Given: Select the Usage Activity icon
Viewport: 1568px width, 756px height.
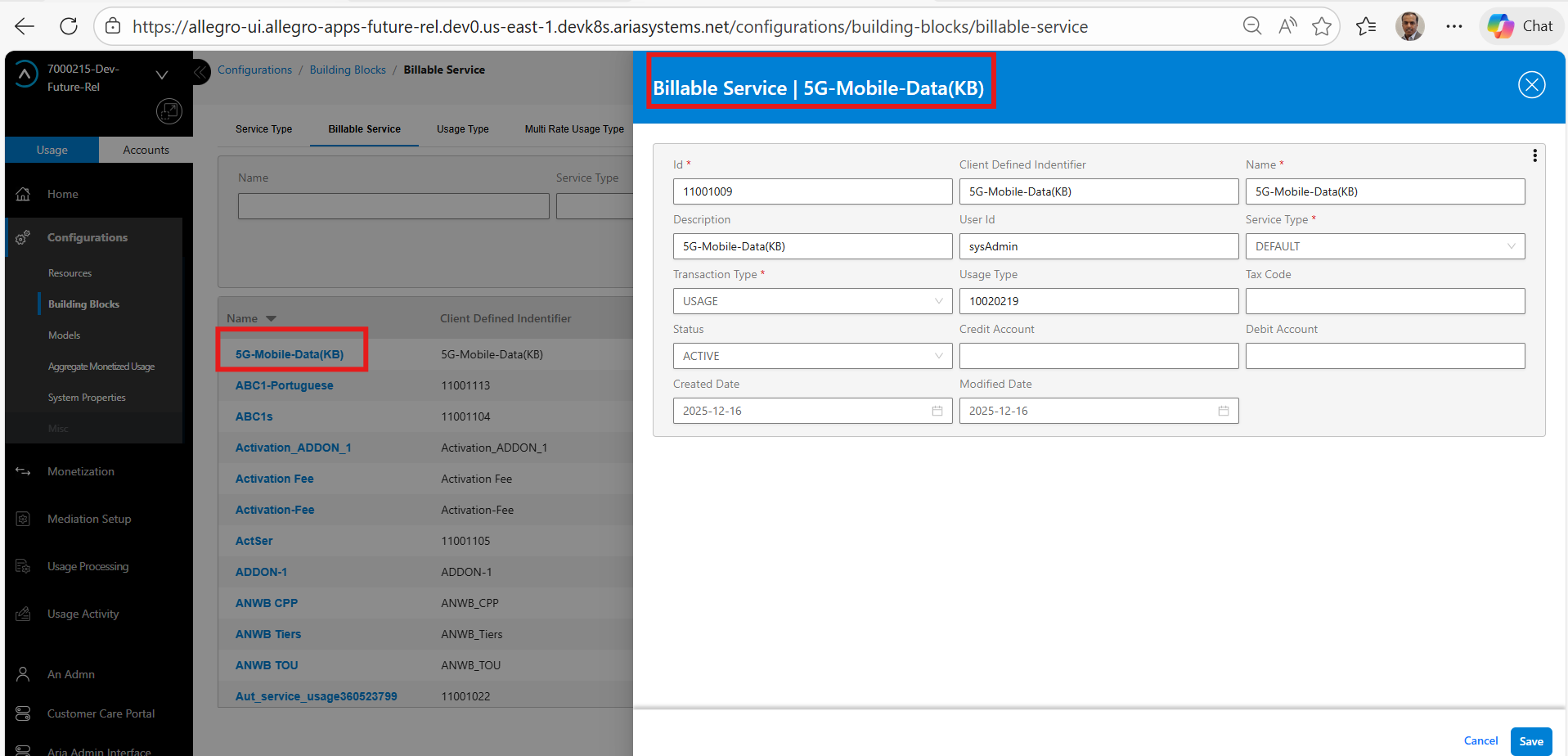Looking at the screenshot, I should coord(22,614).
